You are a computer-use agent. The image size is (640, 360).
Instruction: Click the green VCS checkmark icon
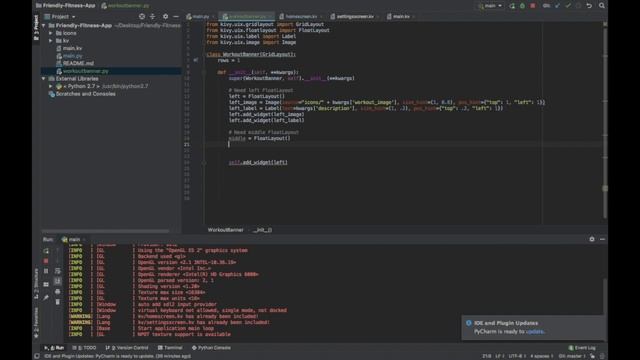(x=568, y=6)
